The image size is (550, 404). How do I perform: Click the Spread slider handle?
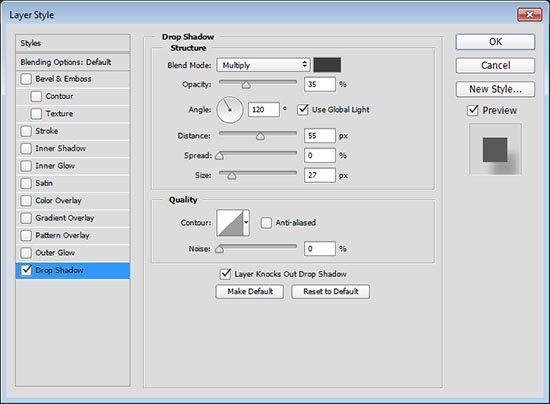coord(220,156)
